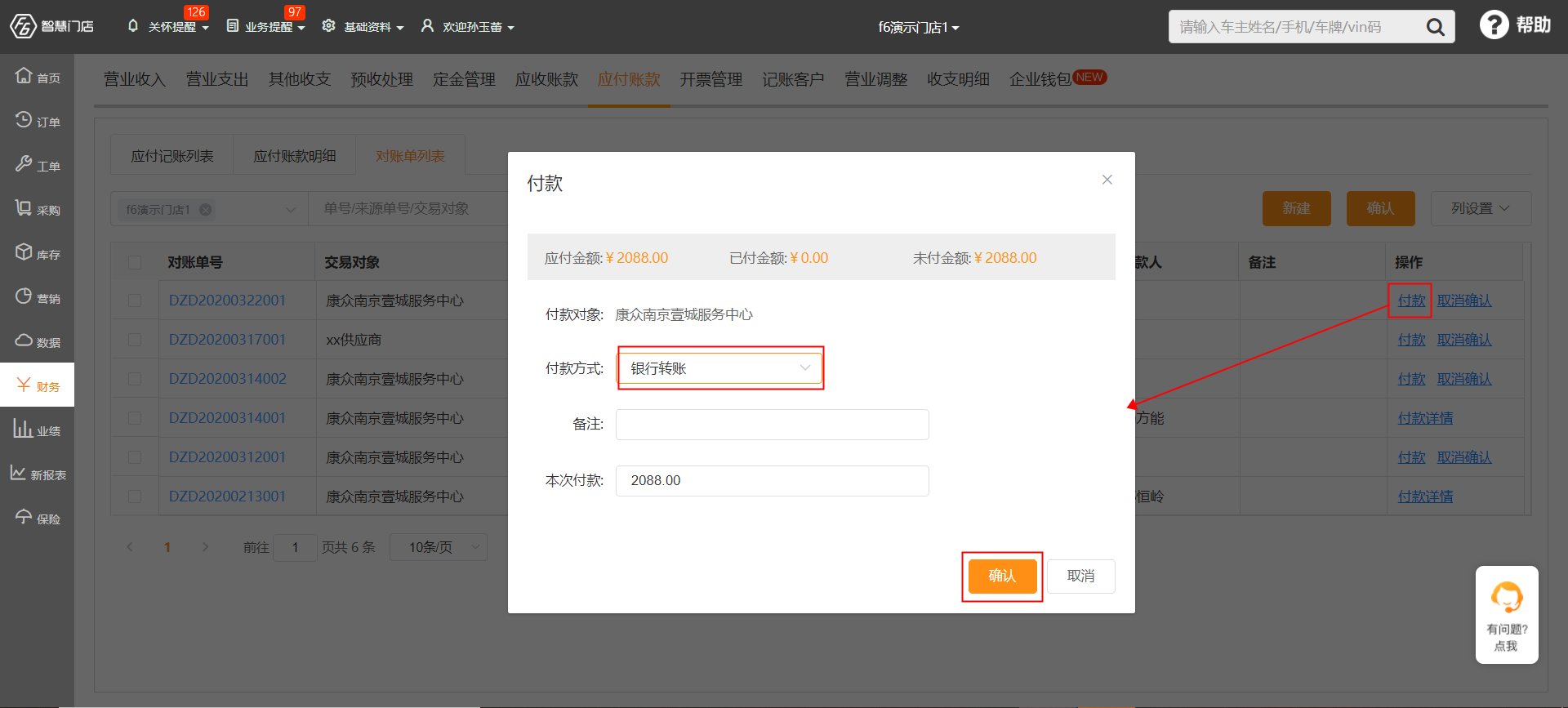Open 关怀提醒 notifications dropdown
Viewport: 1568px width, 708px height.
[x=168, y=26]
